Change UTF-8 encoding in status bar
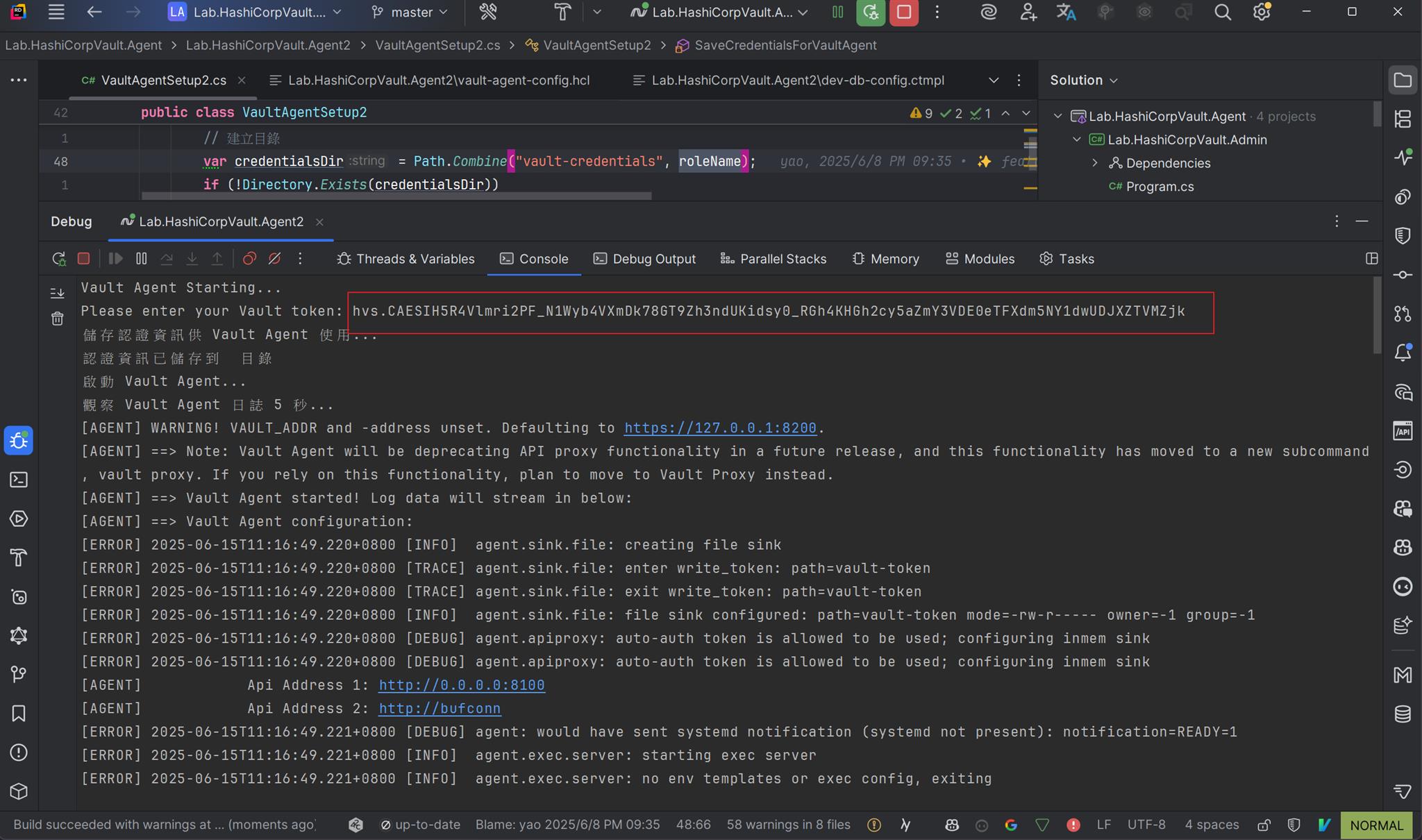The width and height of the screenshot is (1422, 840). point(1146,825)
